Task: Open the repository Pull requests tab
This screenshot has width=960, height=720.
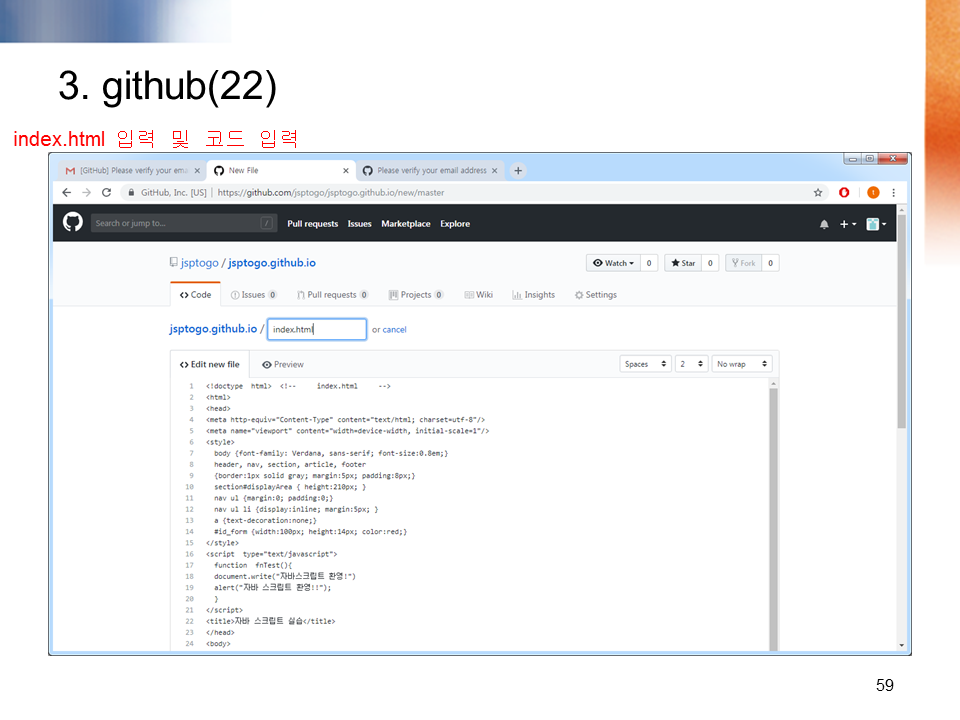Action: tap(332, 295)
